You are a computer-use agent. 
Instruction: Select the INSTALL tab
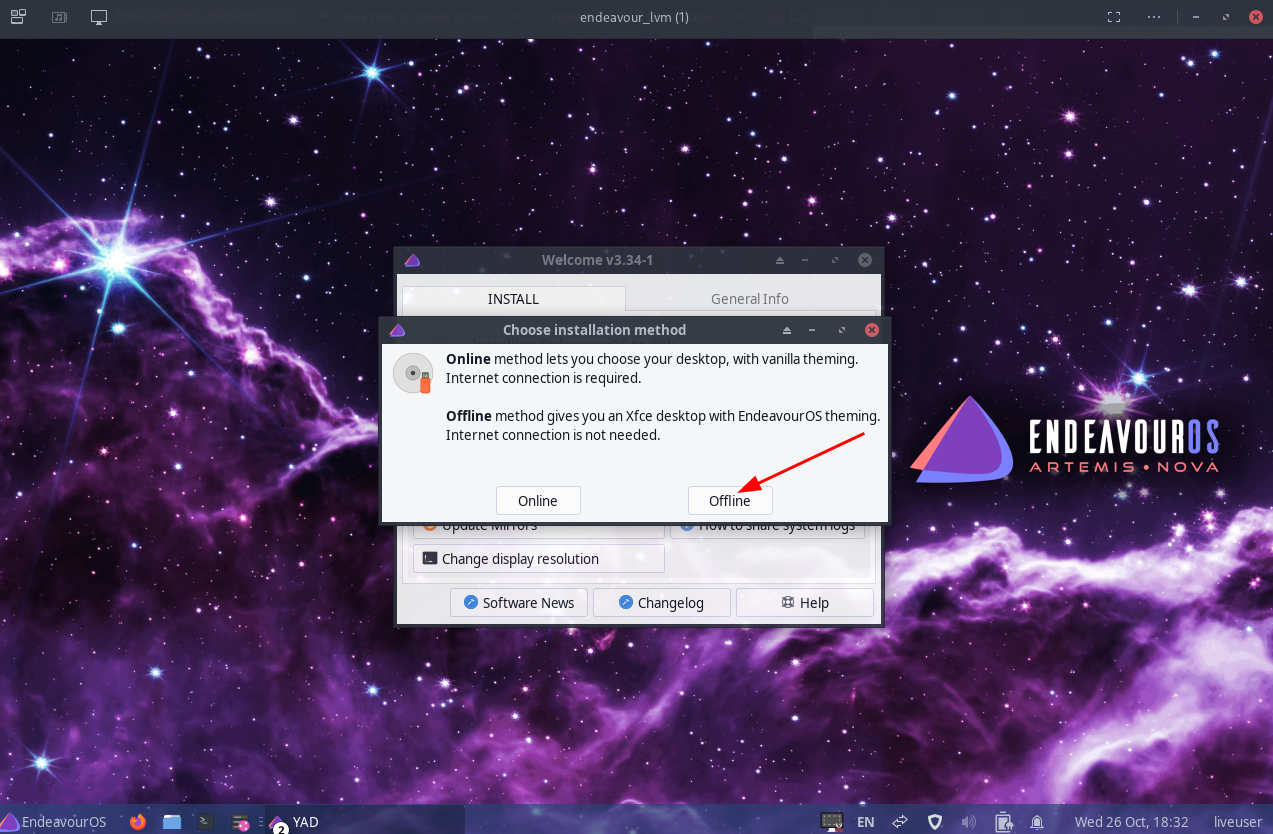pos(513,299)
